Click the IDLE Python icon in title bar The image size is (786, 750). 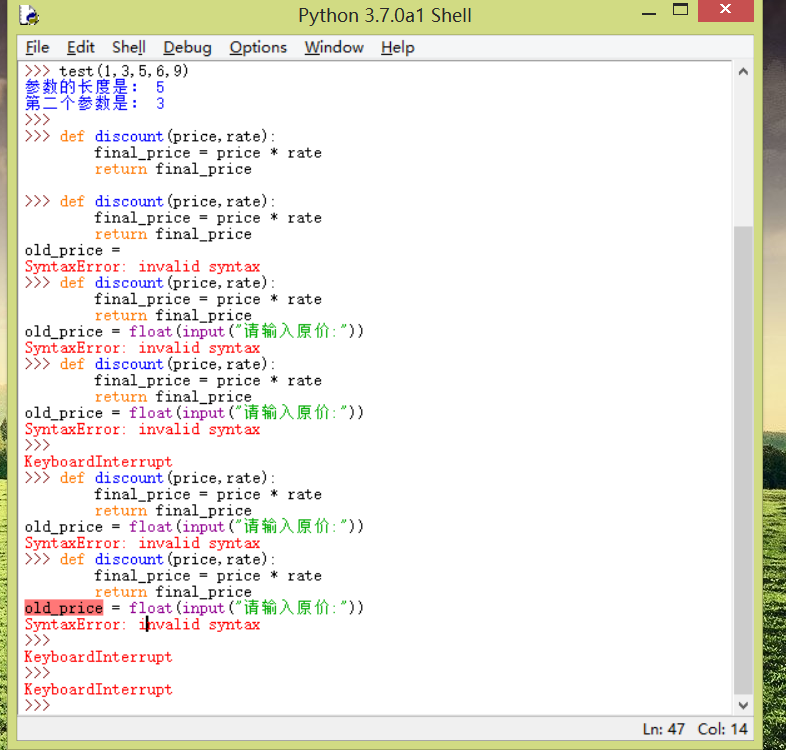click(30, 15)
